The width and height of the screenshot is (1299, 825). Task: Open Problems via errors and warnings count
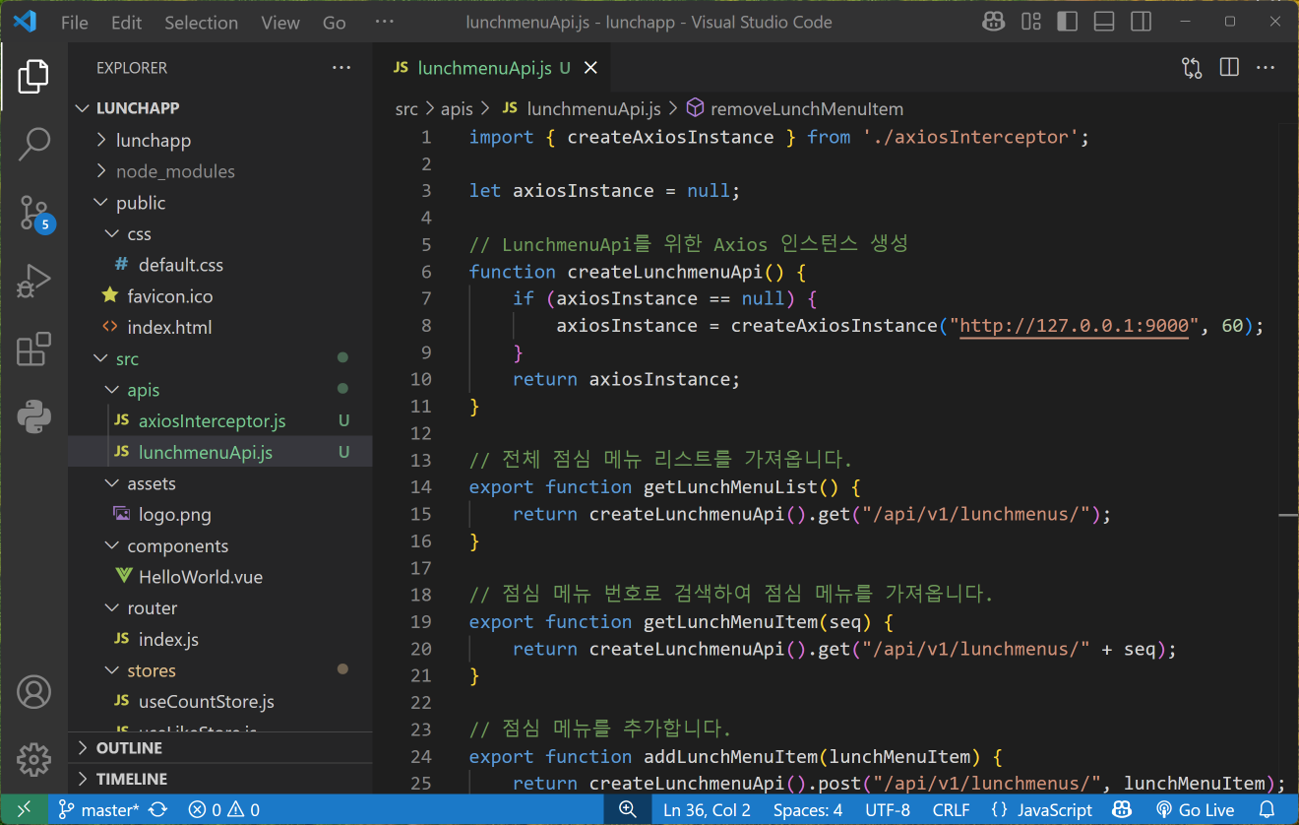(x=224, y=809)
